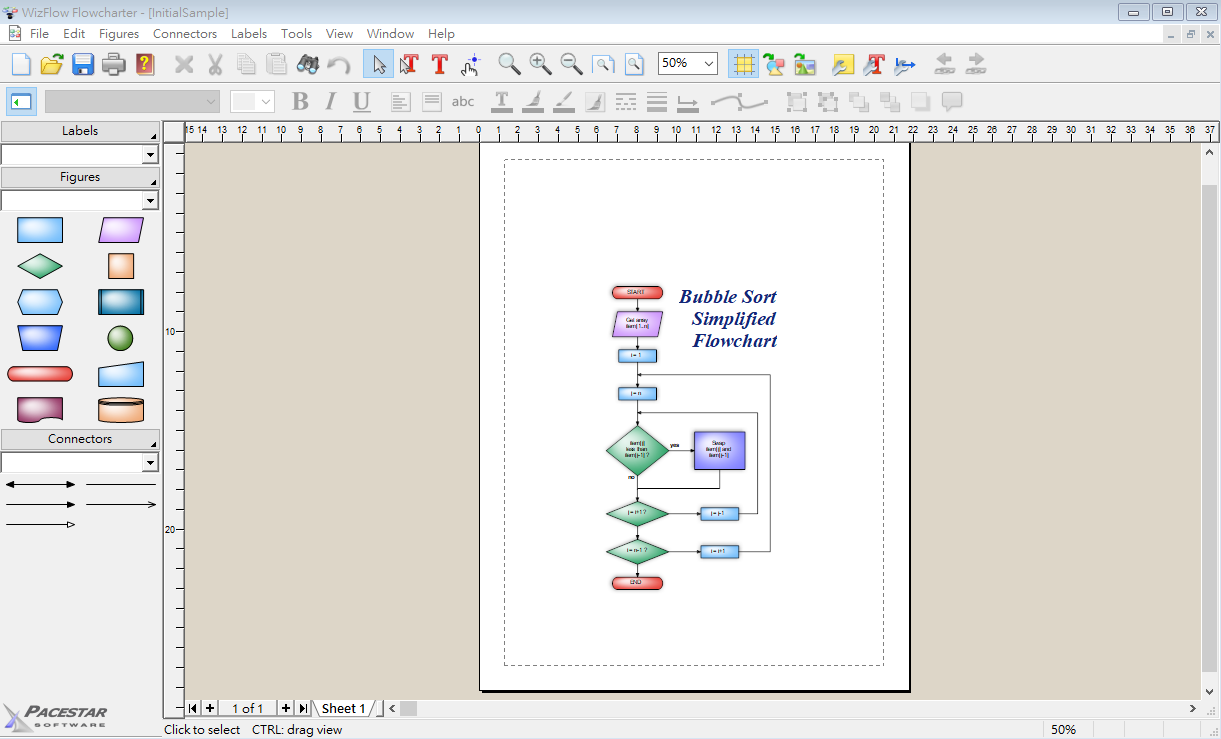Viewport: 1221px width, 739px height.
Task: Pick the purple parallelogram figure
Action: 121,230
